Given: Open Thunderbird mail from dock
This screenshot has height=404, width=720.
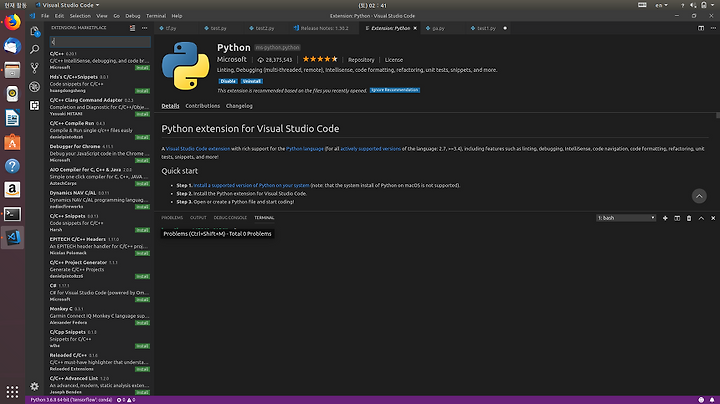Looking at the screenshot, I should [12, 46].
